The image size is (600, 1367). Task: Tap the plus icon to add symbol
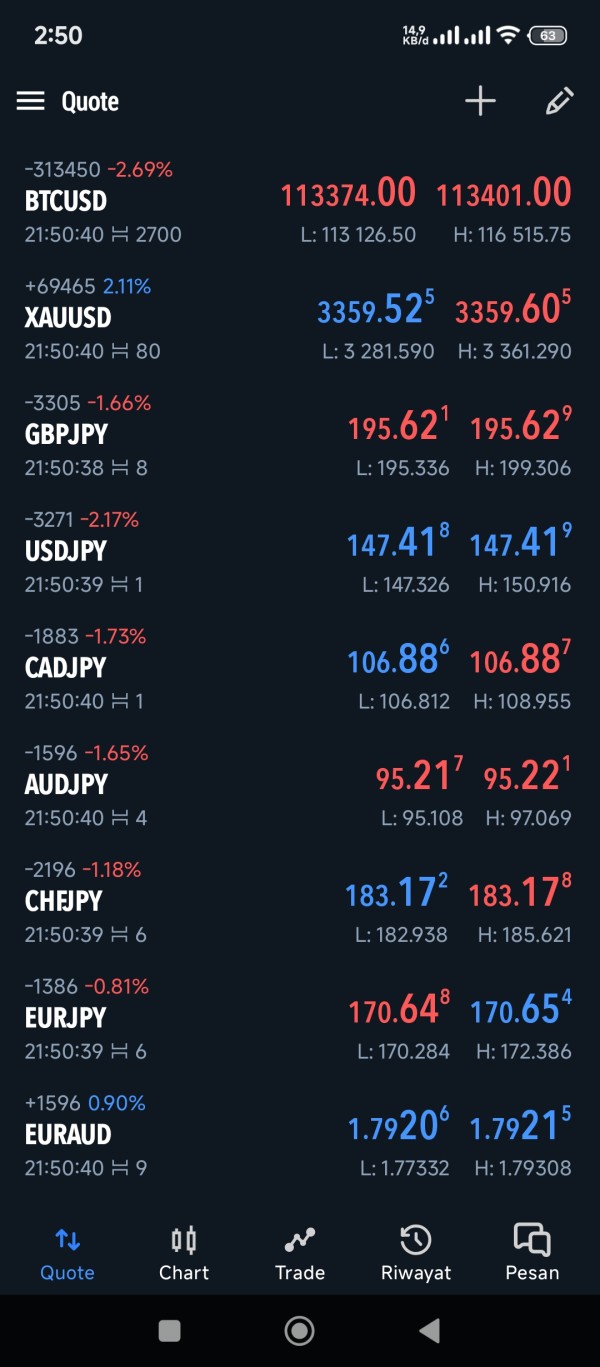tap(480, 101)
